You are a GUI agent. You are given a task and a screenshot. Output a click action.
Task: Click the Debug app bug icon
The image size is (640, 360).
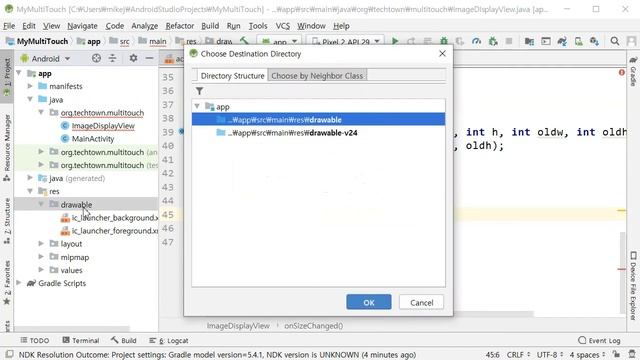(x=444, y=41)
